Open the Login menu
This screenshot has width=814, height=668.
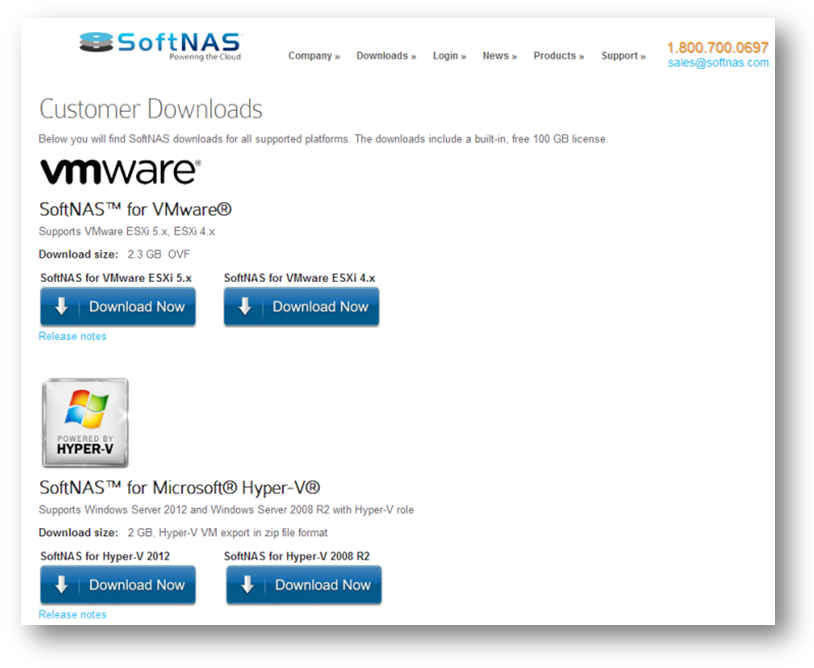click(450, 56)
